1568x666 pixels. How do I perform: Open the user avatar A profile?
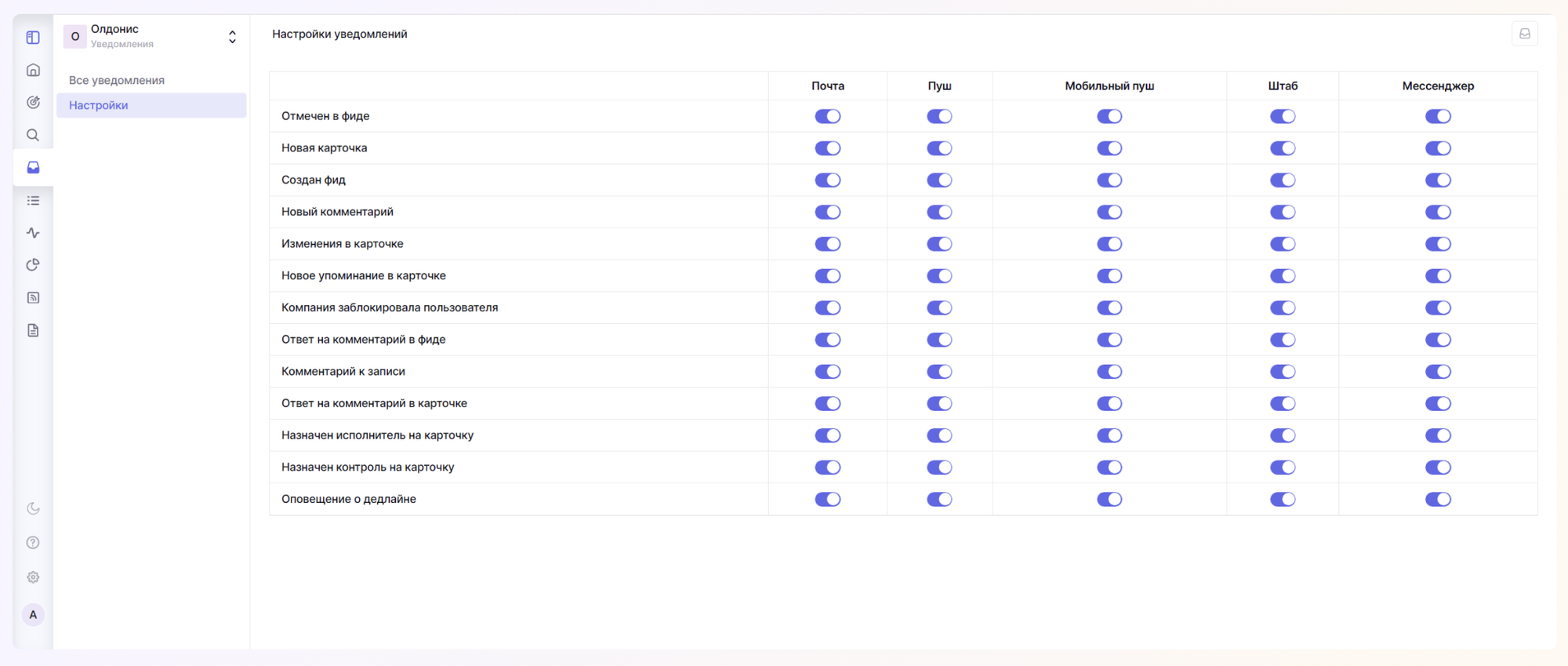pos(33,615)
